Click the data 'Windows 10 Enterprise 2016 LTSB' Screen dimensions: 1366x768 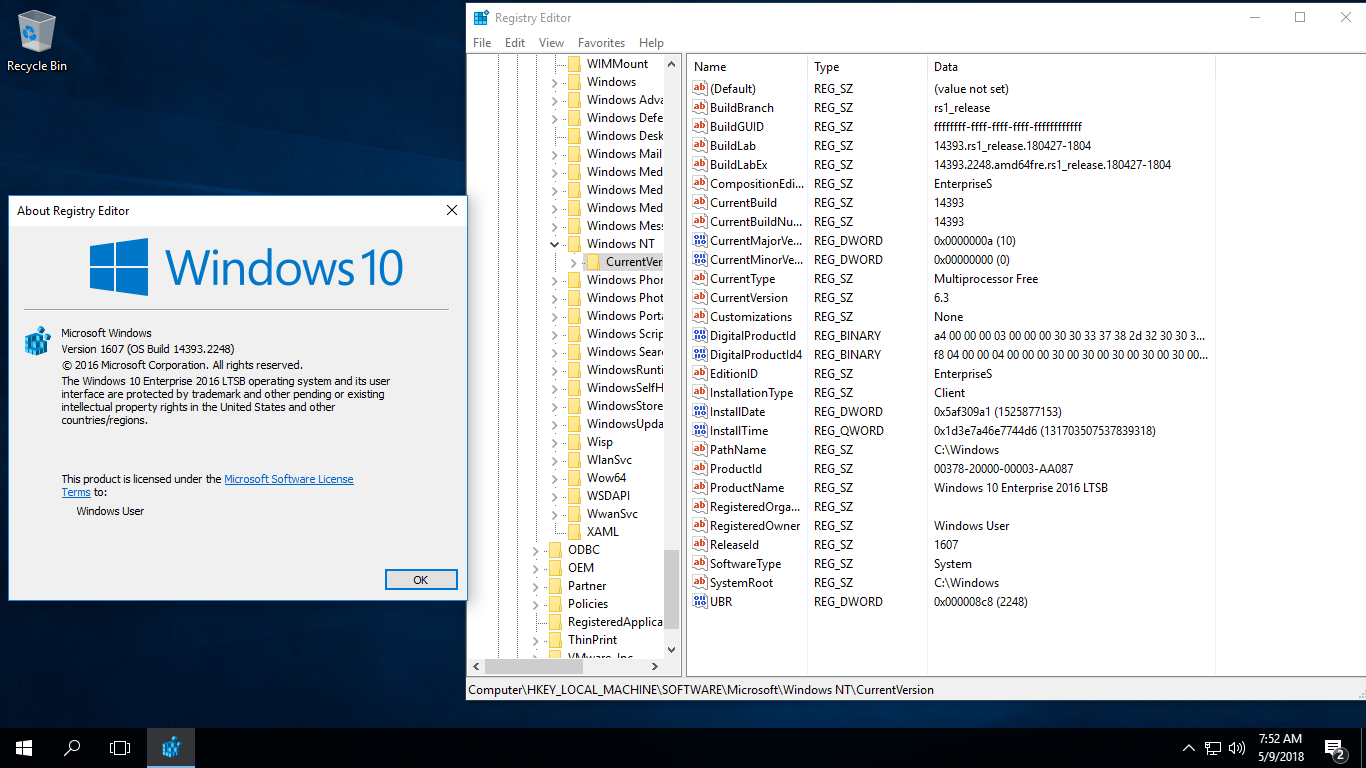click(x=1020, y=488)
